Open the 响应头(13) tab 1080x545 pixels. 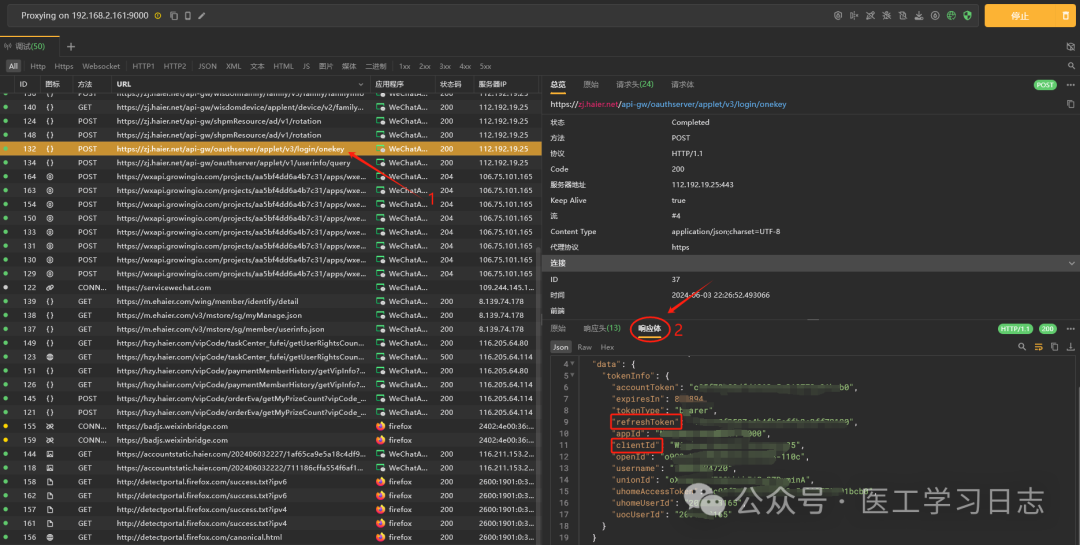point(602,329)
